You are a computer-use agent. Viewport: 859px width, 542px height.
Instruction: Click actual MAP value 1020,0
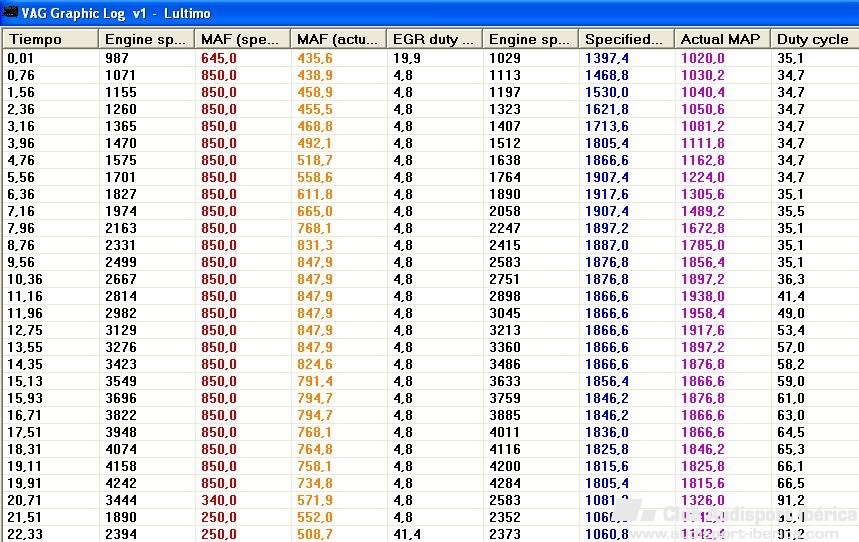(702, 58)
